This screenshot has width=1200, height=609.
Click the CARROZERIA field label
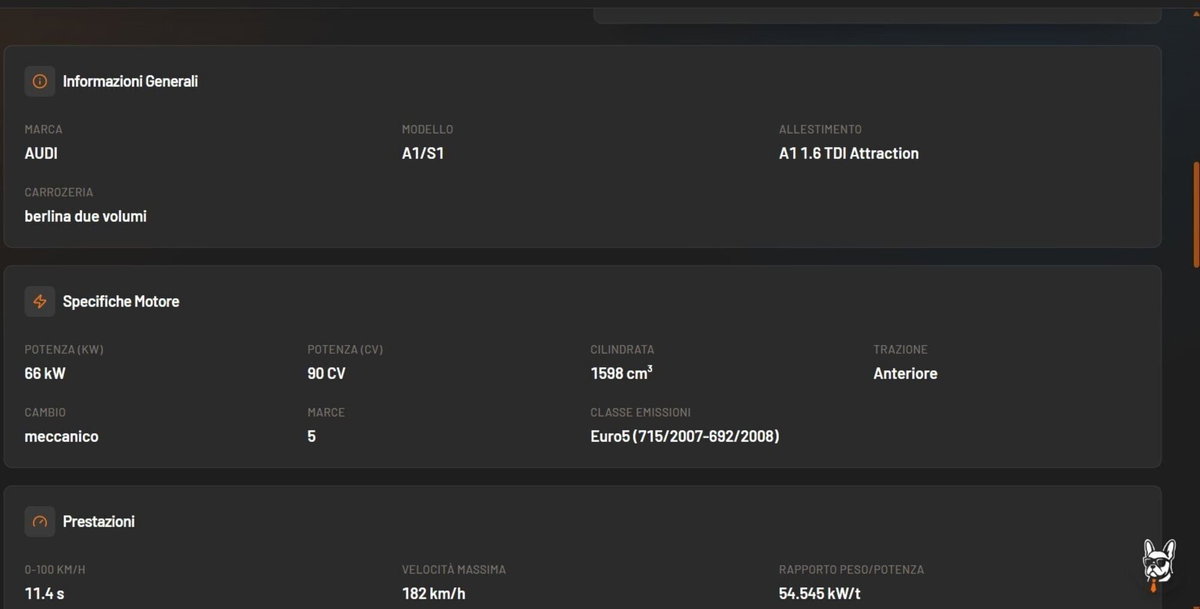(x=59, y=192)
